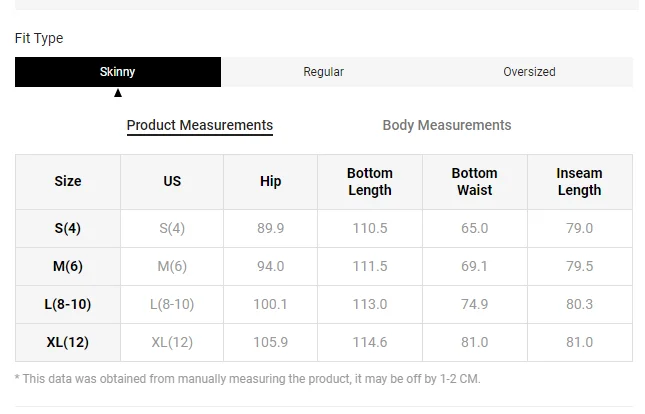
Task: Switch to the Regular fit type
Action: [x=324, y=72]
